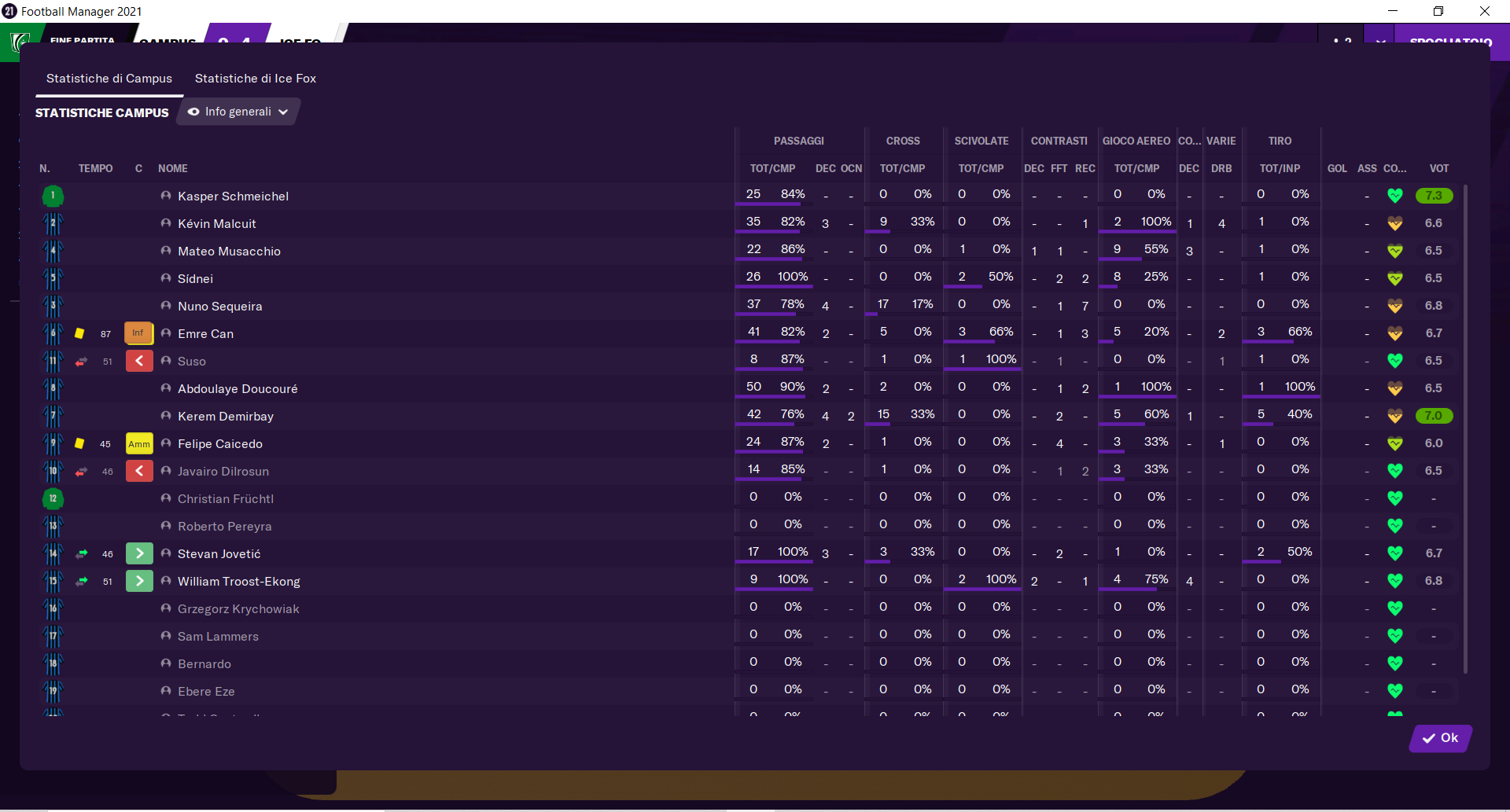Click the swap icon next to Suso's minute 51

[x=81, y=362]
